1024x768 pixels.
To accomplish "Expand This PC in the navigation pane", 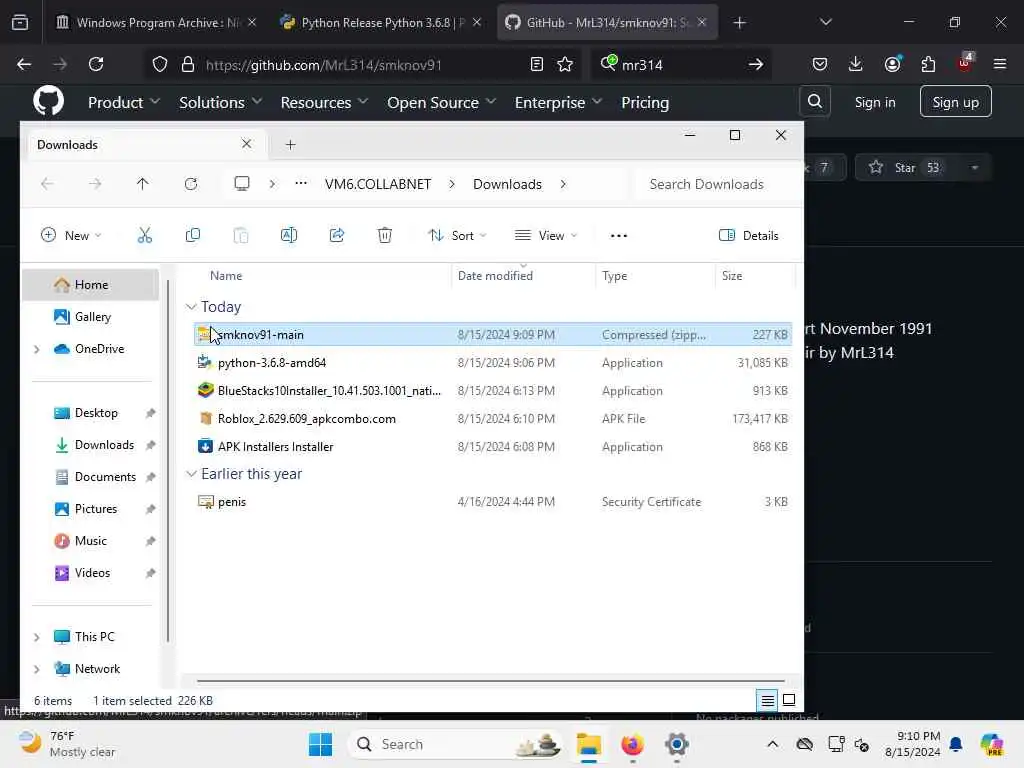I will pyautogui.click(x=37, y=637).
